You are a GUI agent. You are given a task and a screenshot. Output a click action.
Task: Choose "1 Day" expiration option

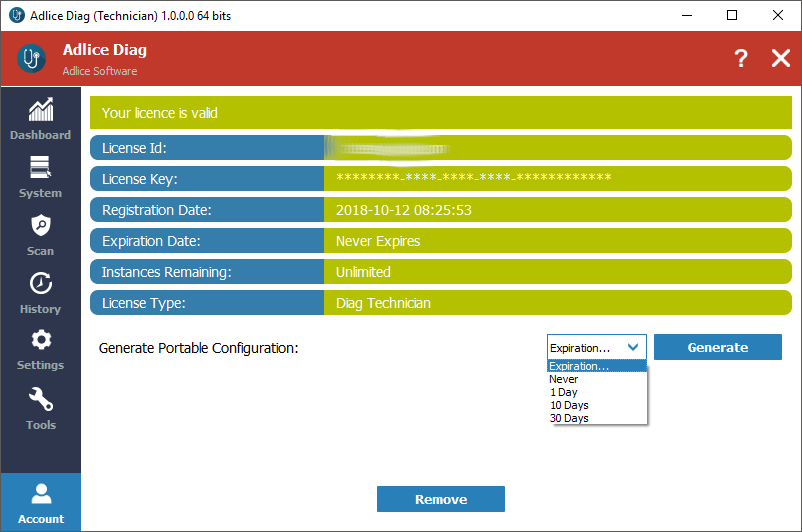click(x=564, y=392)
